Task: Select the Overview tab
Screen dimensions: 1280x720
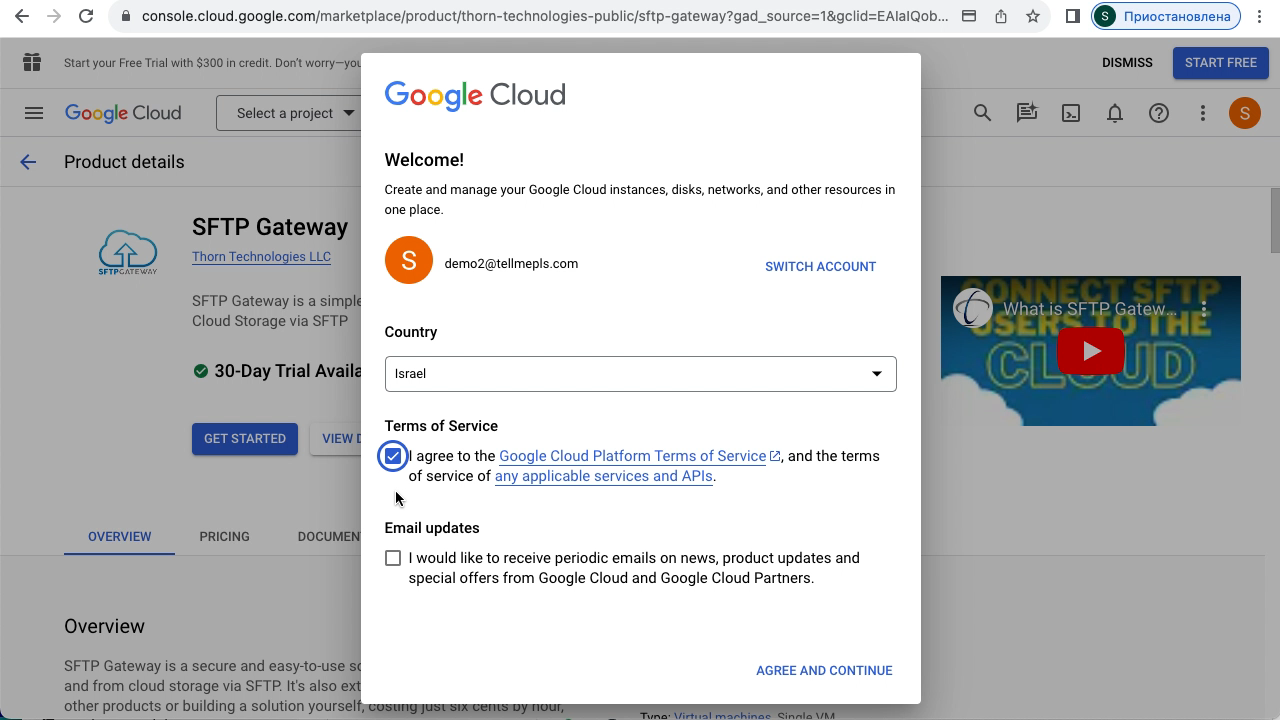Action: [119, 536]
